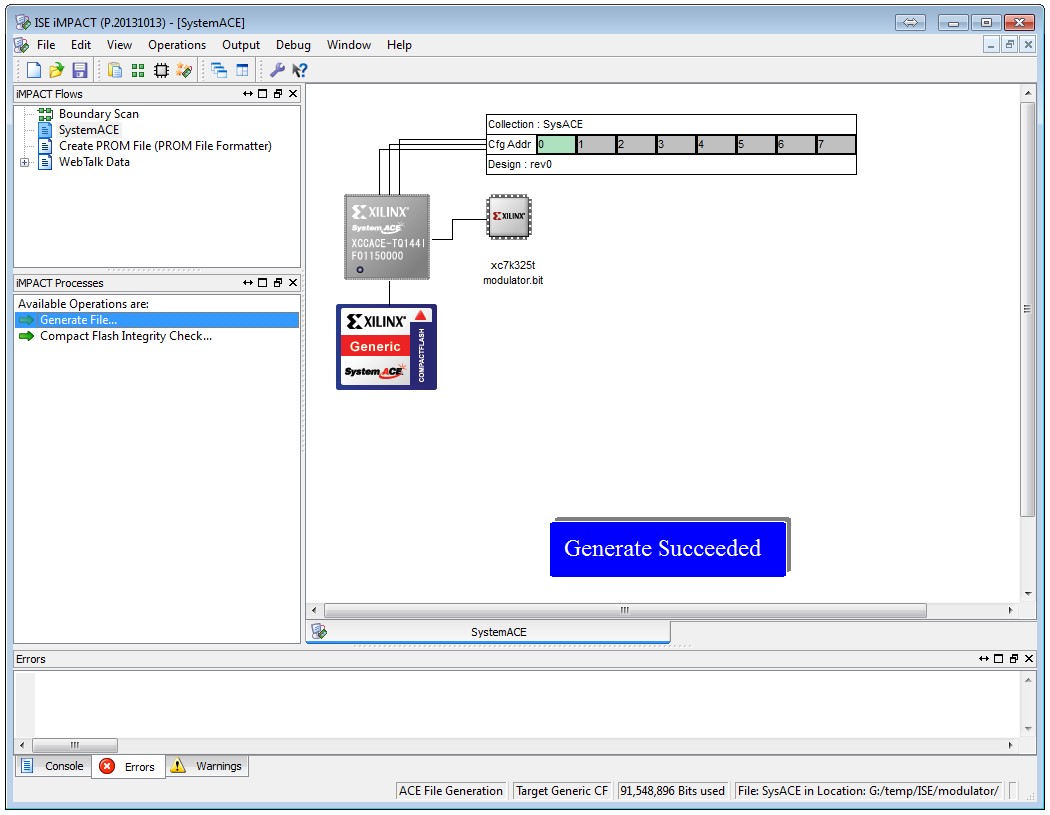Select configuration address slot 4
1050x815 pixels.
click(x=716, y=145)
